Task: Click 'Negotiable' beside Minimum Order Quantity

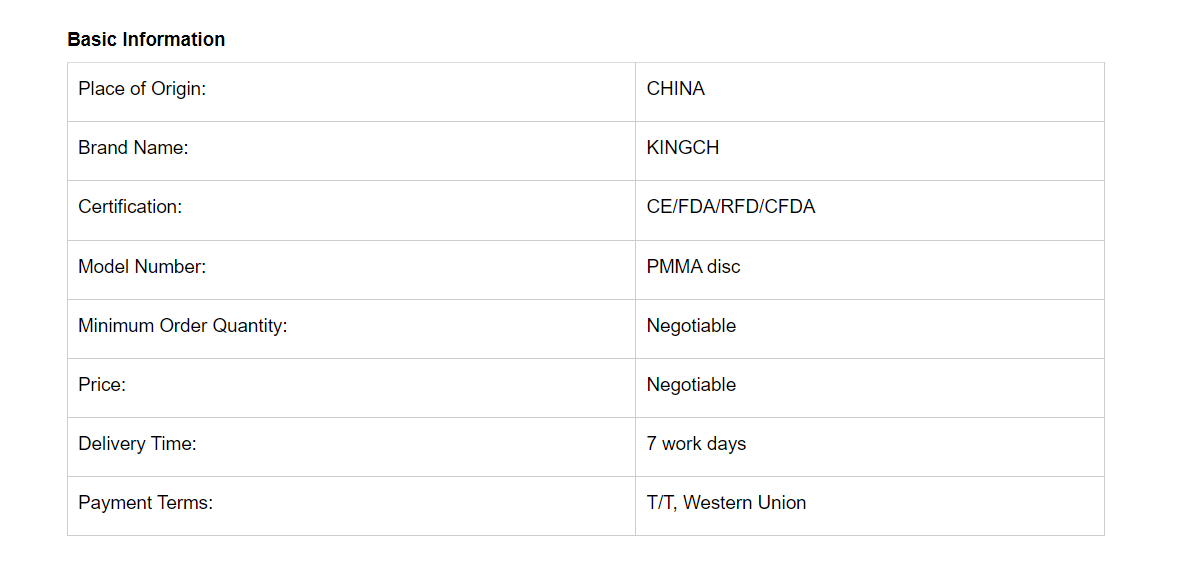Action: pyautogui.click(x=691, y=326)
